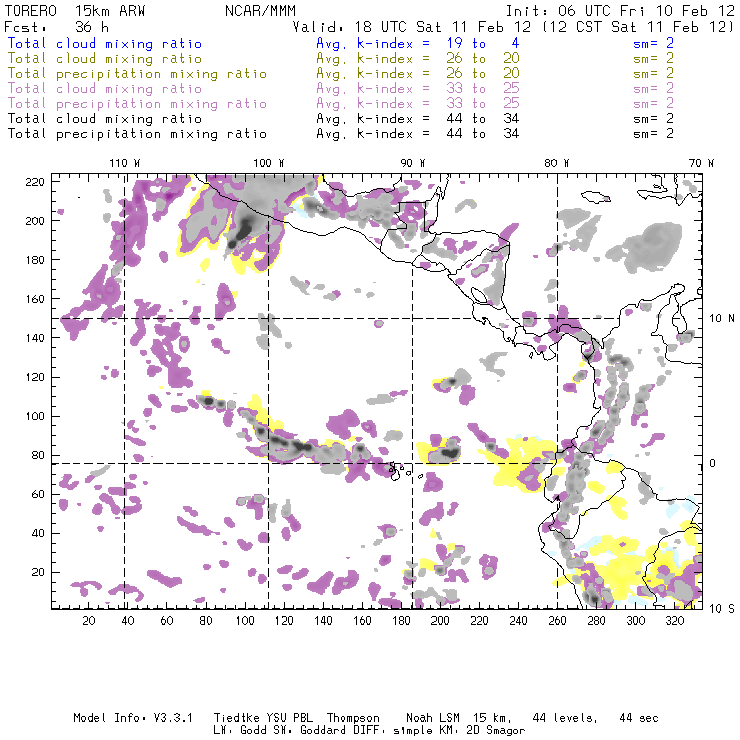Viewport: 740px width, 740px height.
Task: Click pink 'Total cloud mixing ratio' legend line
Action: click(105, 89)
